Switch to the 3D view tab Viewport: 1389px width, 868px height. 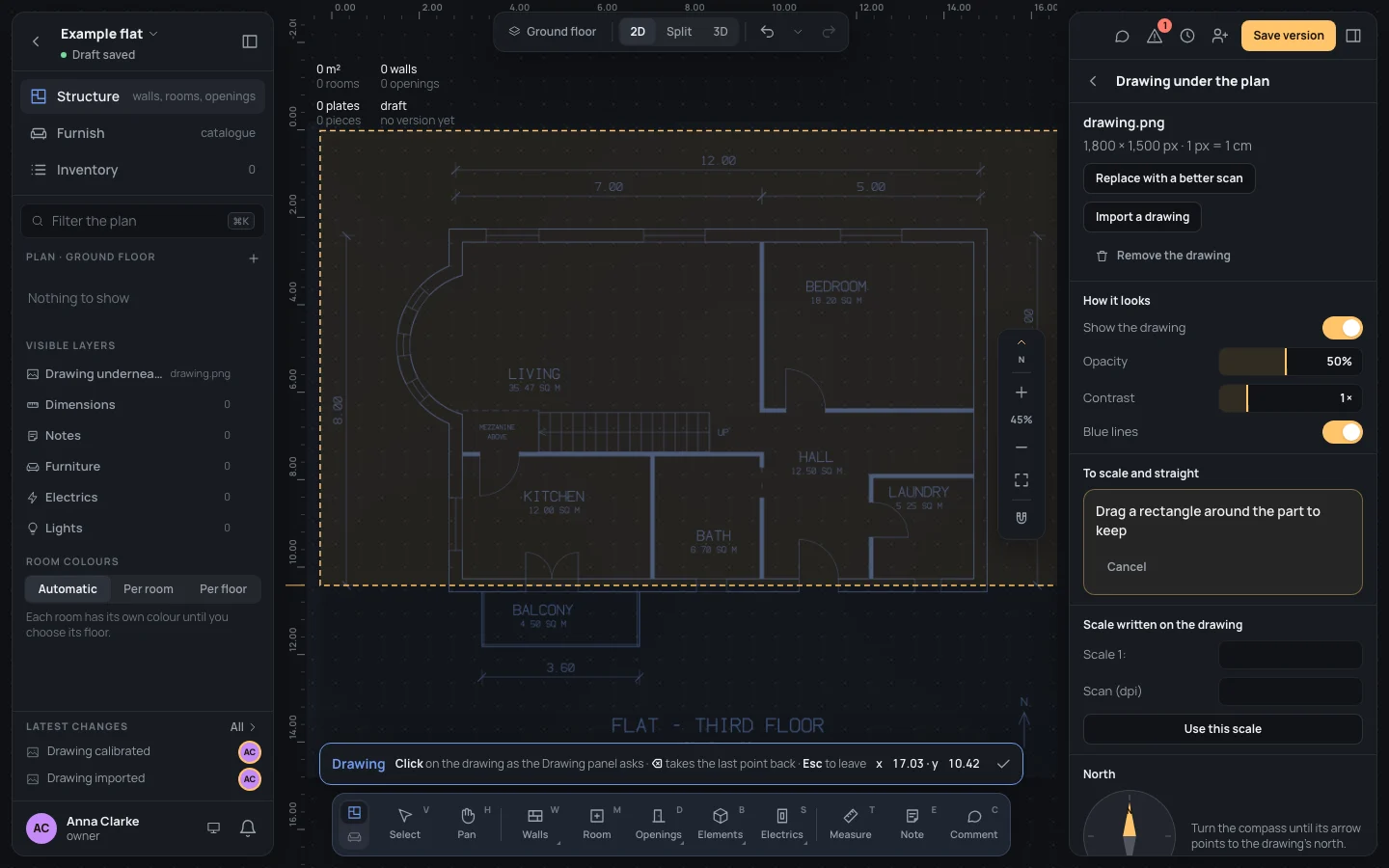(x=721, y=32)
